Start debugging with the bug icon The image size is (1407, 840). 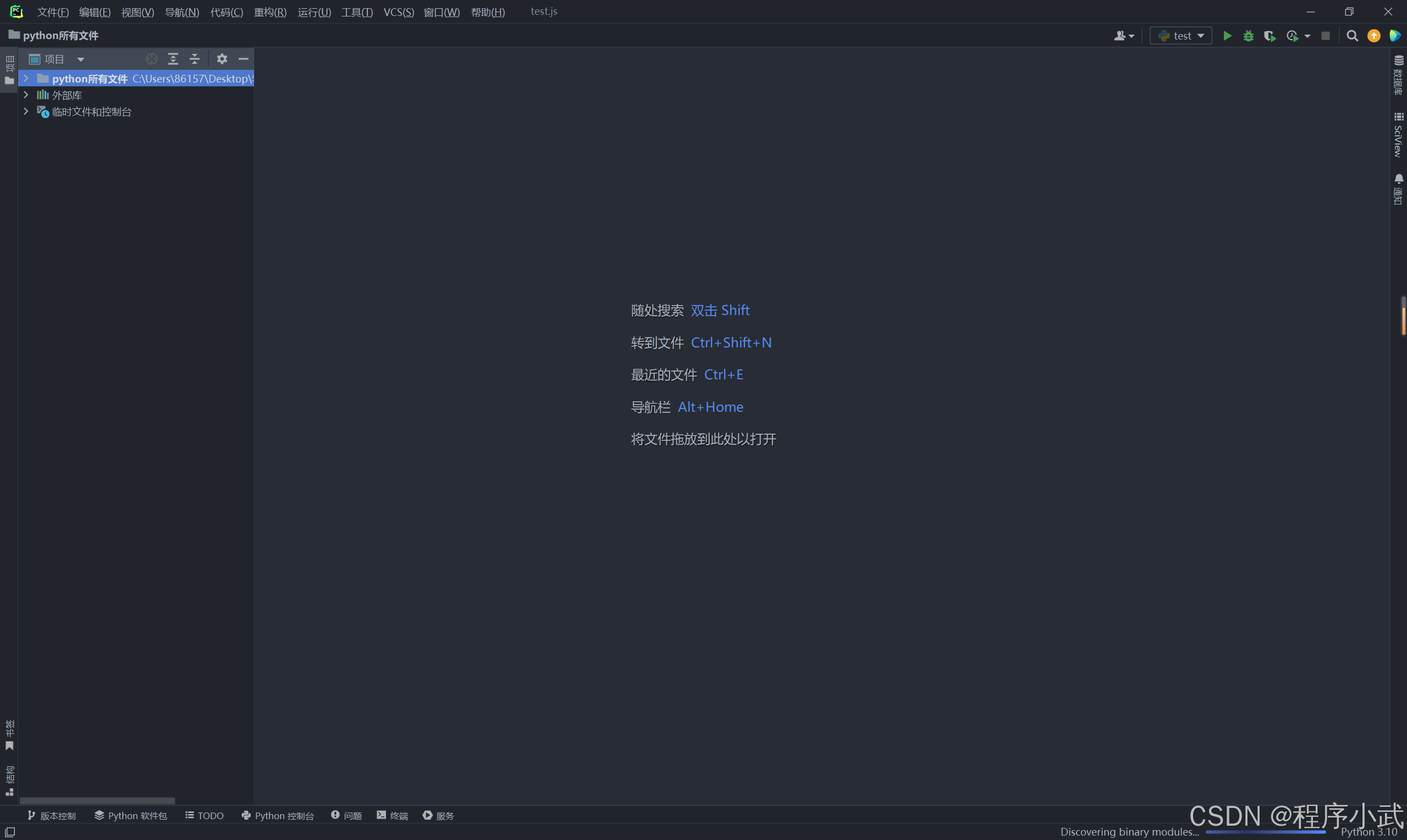pos(1248,36)
